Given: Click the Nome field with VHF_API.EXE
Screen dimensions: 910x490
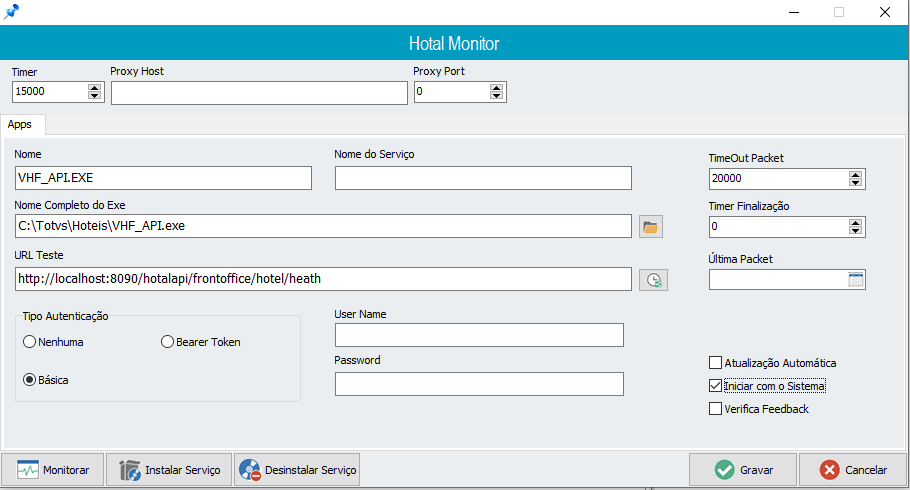Looking at the screenshot, I should [x=163, y=178].
